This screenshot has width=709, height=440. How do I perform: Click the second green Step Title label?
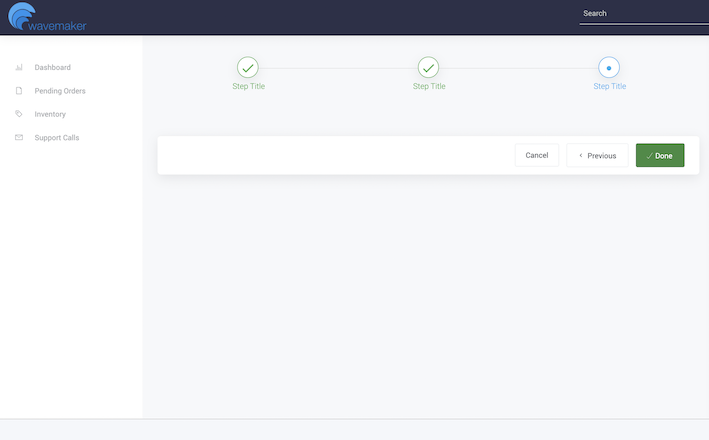429,87
